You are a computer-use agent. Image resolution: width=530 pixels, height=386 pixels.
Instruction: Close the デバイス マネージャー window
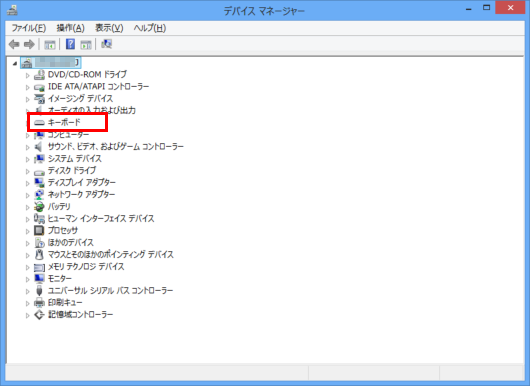pyautogui.click(x=510, y=8)
